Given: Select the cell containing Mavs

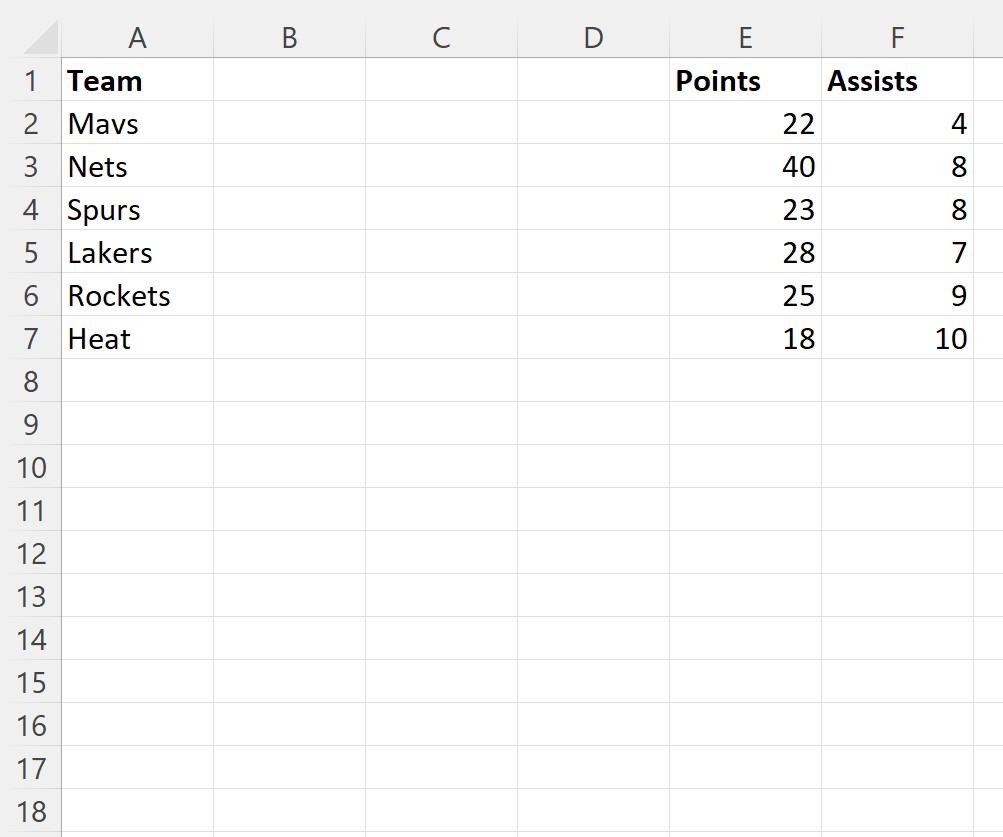Looking at the screenshot, I should coord(138,124).
